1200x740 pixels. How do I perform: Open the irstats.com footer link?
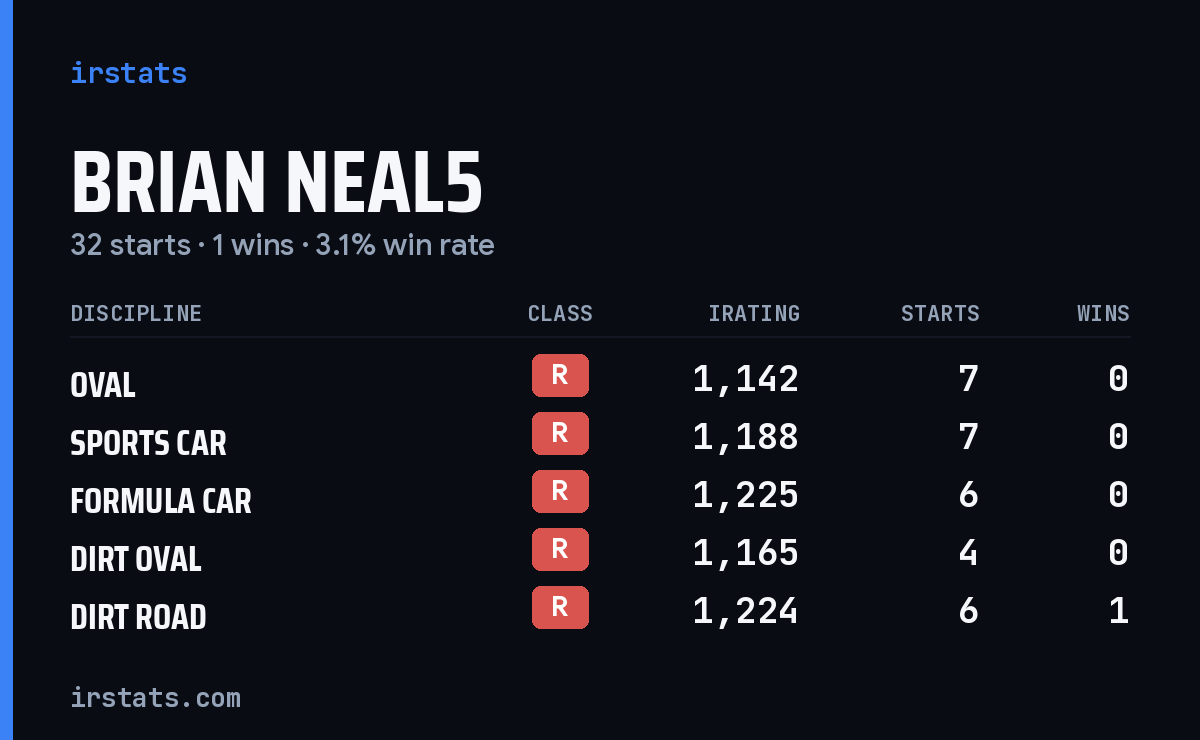(155, 697)
